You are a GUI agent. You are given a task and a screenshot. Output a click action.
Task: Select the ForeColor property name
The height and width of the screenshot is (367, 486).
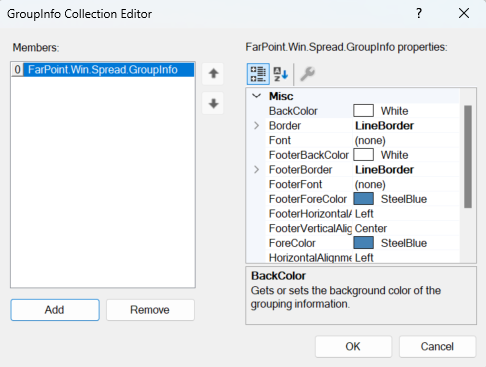(x=292, y=243)
